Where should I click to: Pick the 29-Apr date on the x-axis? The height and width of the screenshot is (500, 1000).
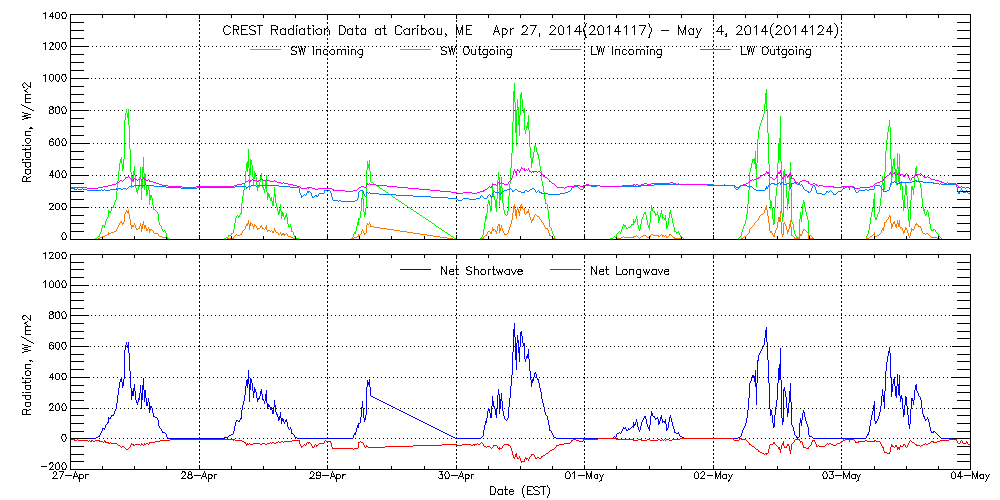[328, 478]
